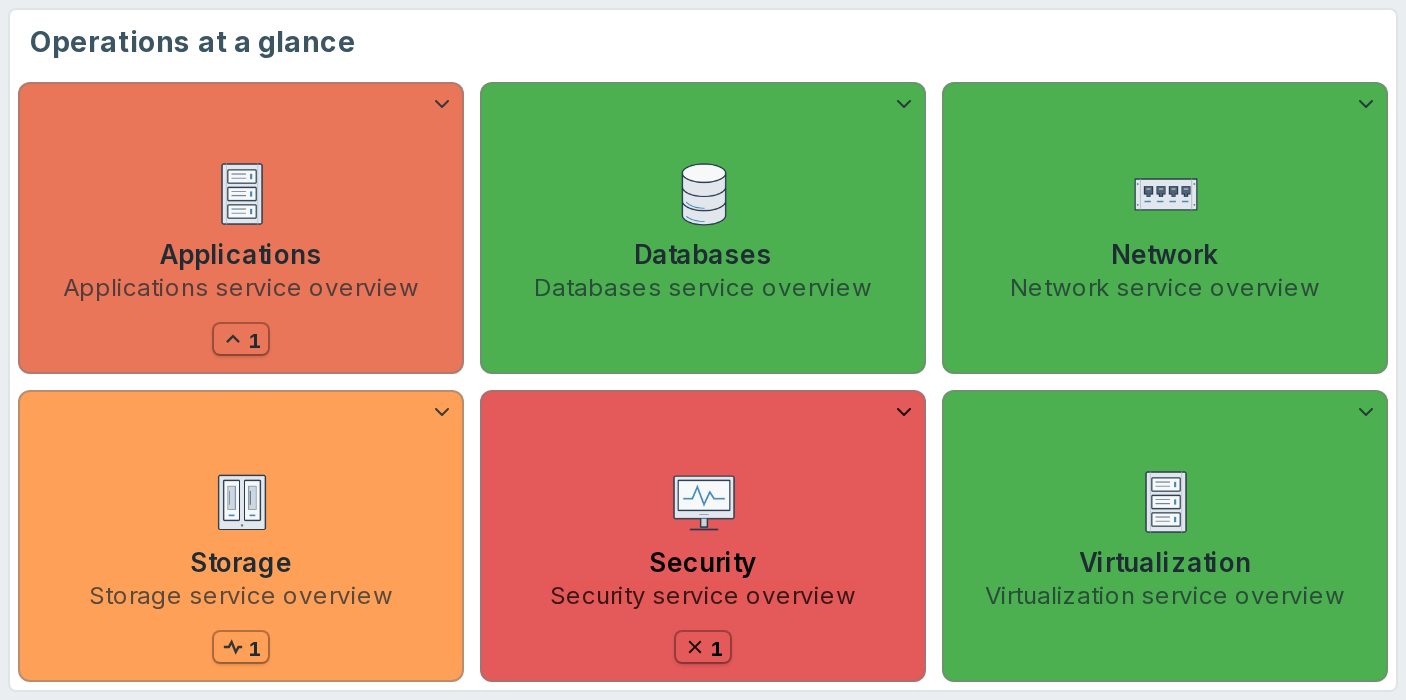Expand the Storage tile dropdown chevron
Image resolution: width=1406 pixels, height=700 pixels.
pyautogui.click(x=441, y=412)
